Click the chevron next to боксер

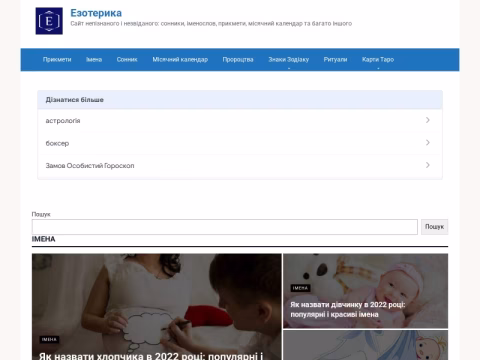click(428, 143)
